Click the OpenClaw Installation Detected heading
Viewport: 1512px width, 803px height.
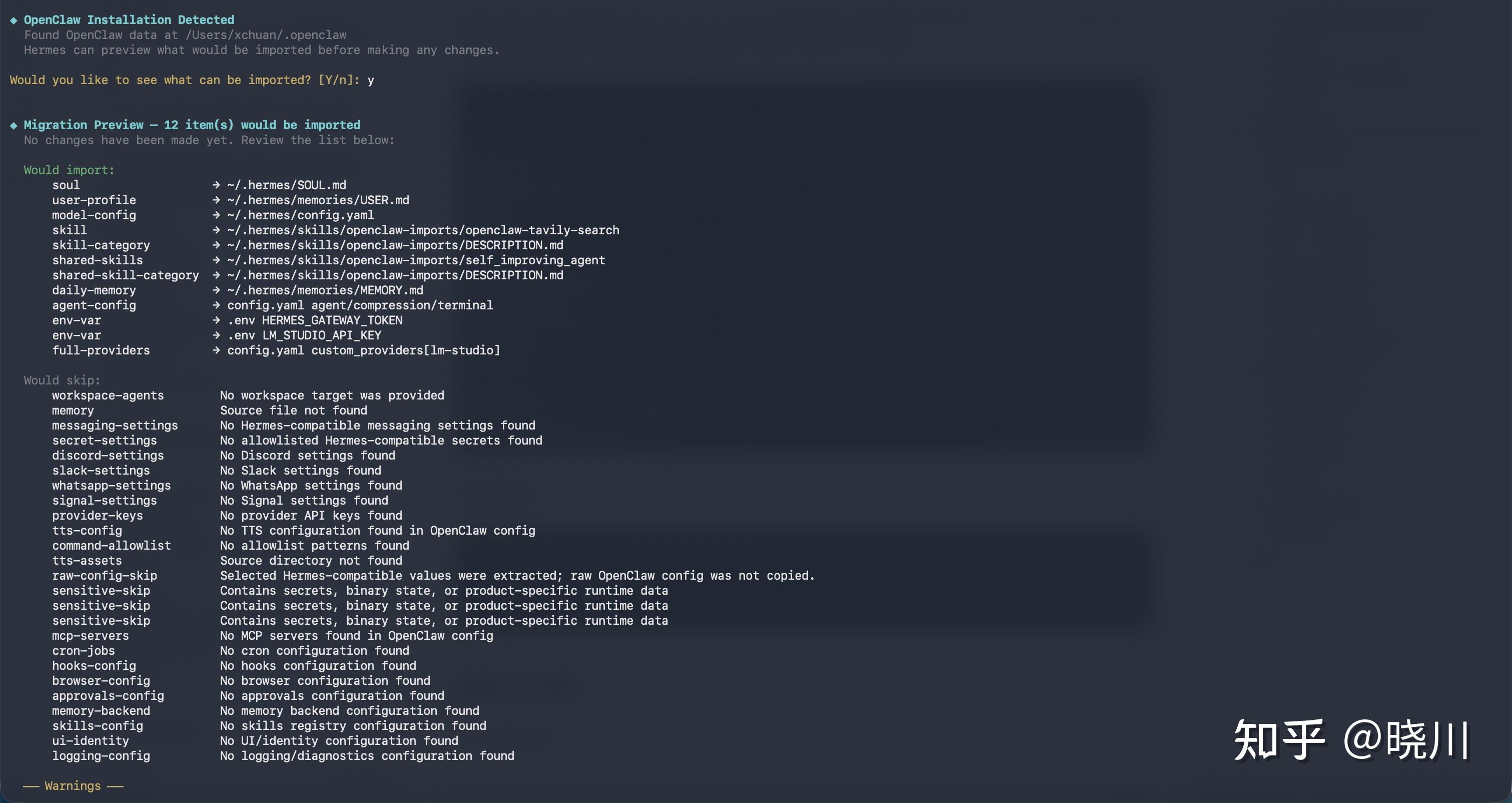[x=129, y=20]
